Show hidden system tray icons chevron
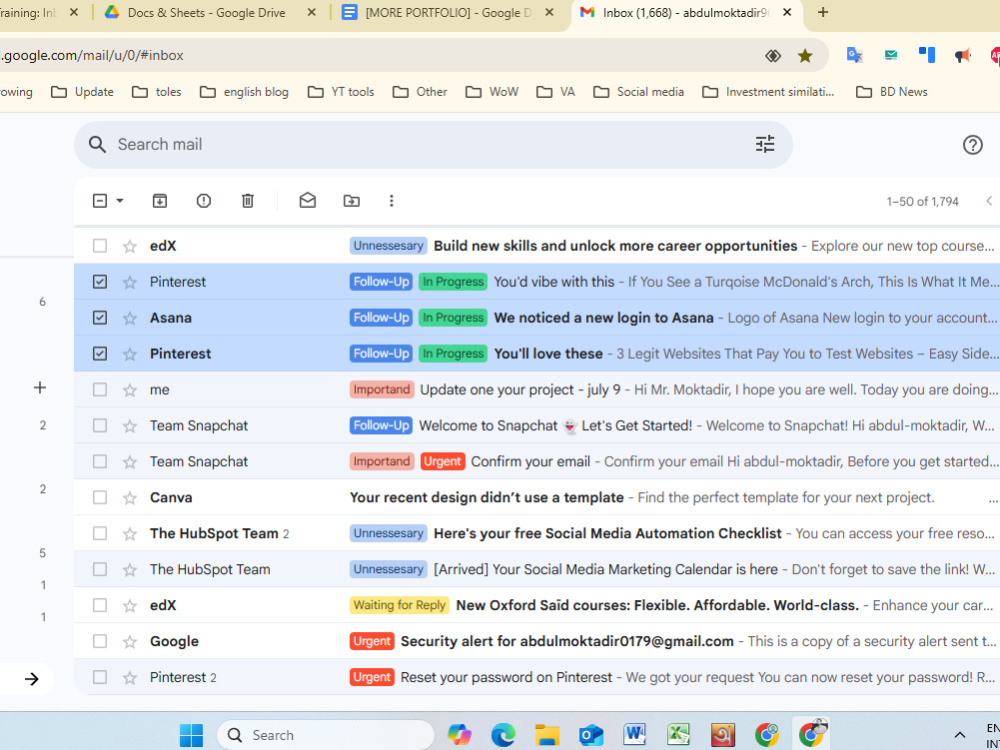This screenshot has height=750, width=1000. click(x=959, y=735)
